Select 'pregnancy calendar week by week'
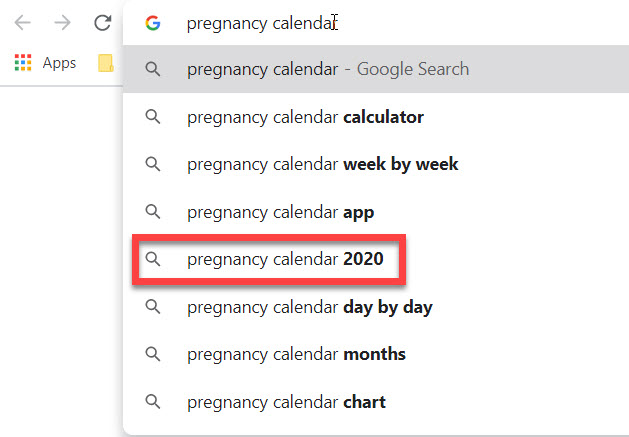 (x=322, y=164)
